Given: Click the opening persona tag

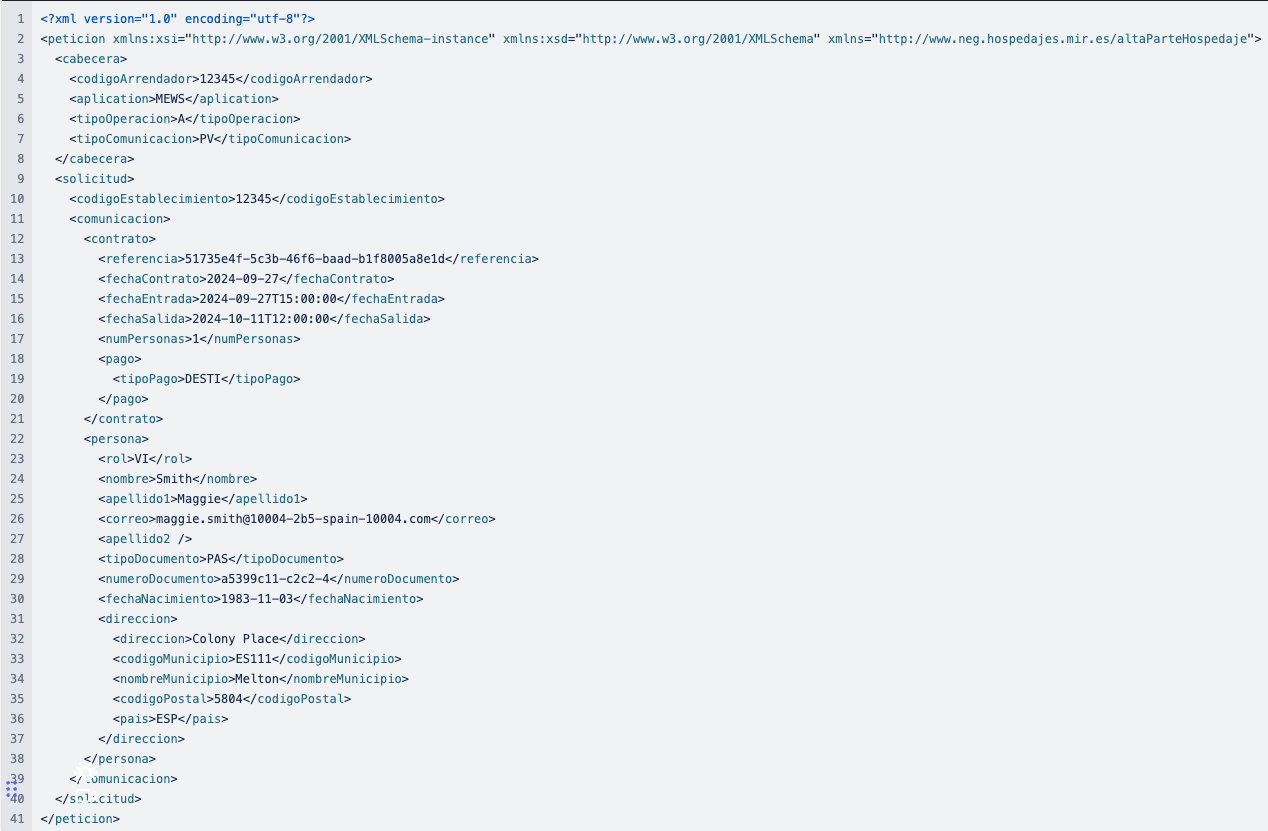Looking at the screenshot, I should point(116,439).
